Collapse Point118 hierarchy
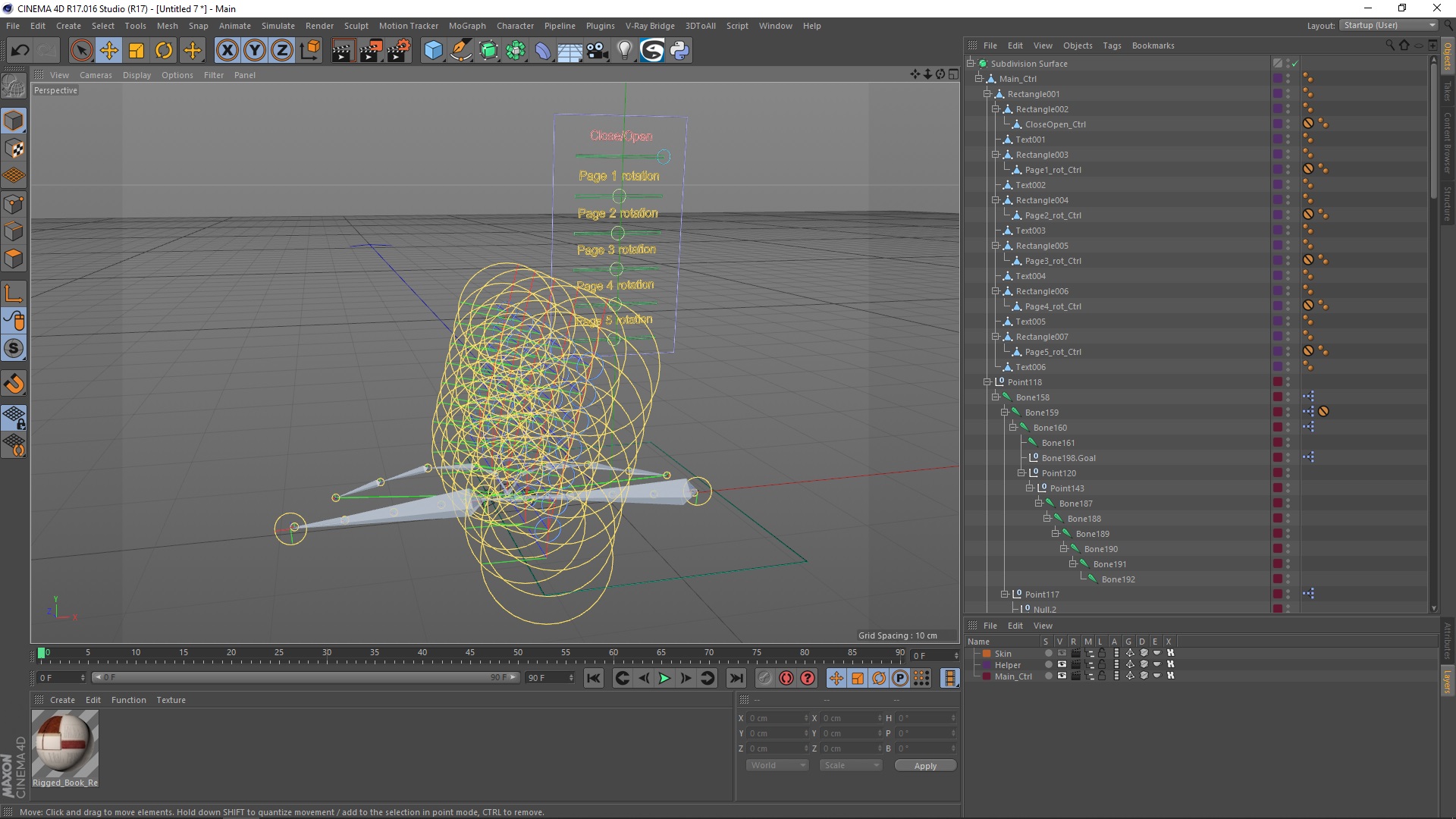Viewport: 1456px width, 819px height. coord(987,382)
